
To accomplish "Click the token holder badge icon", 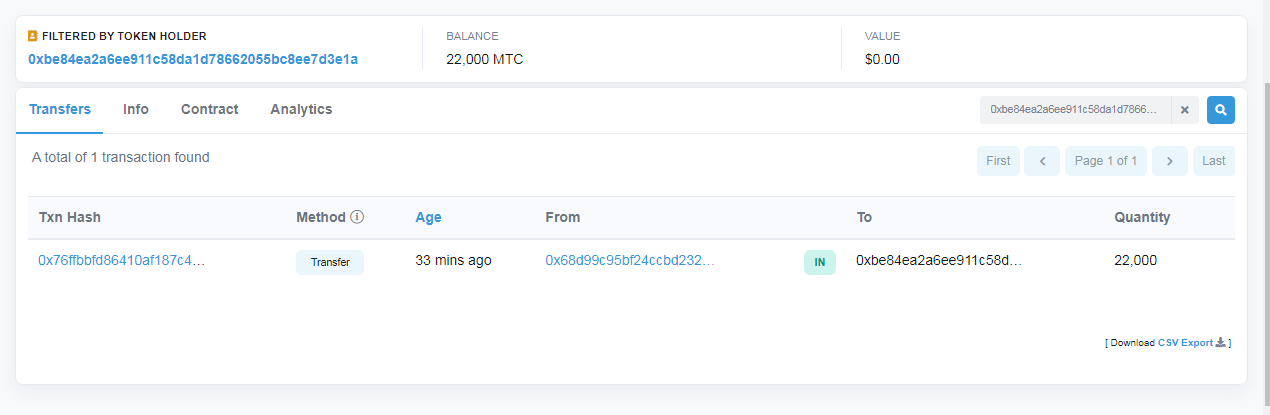I will pos(33,36).
